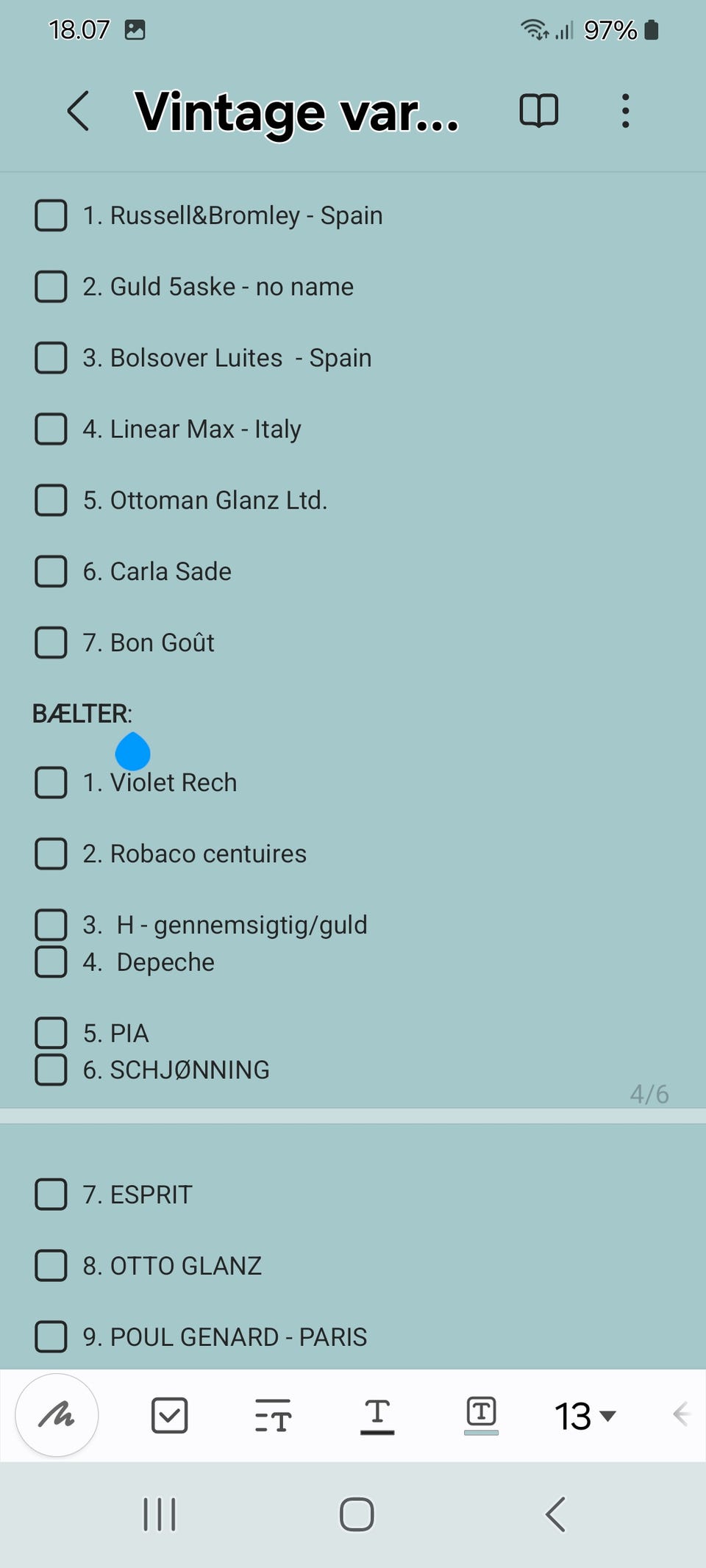
Task: Mark Violet Rech as done
Action: click(51, 782)
